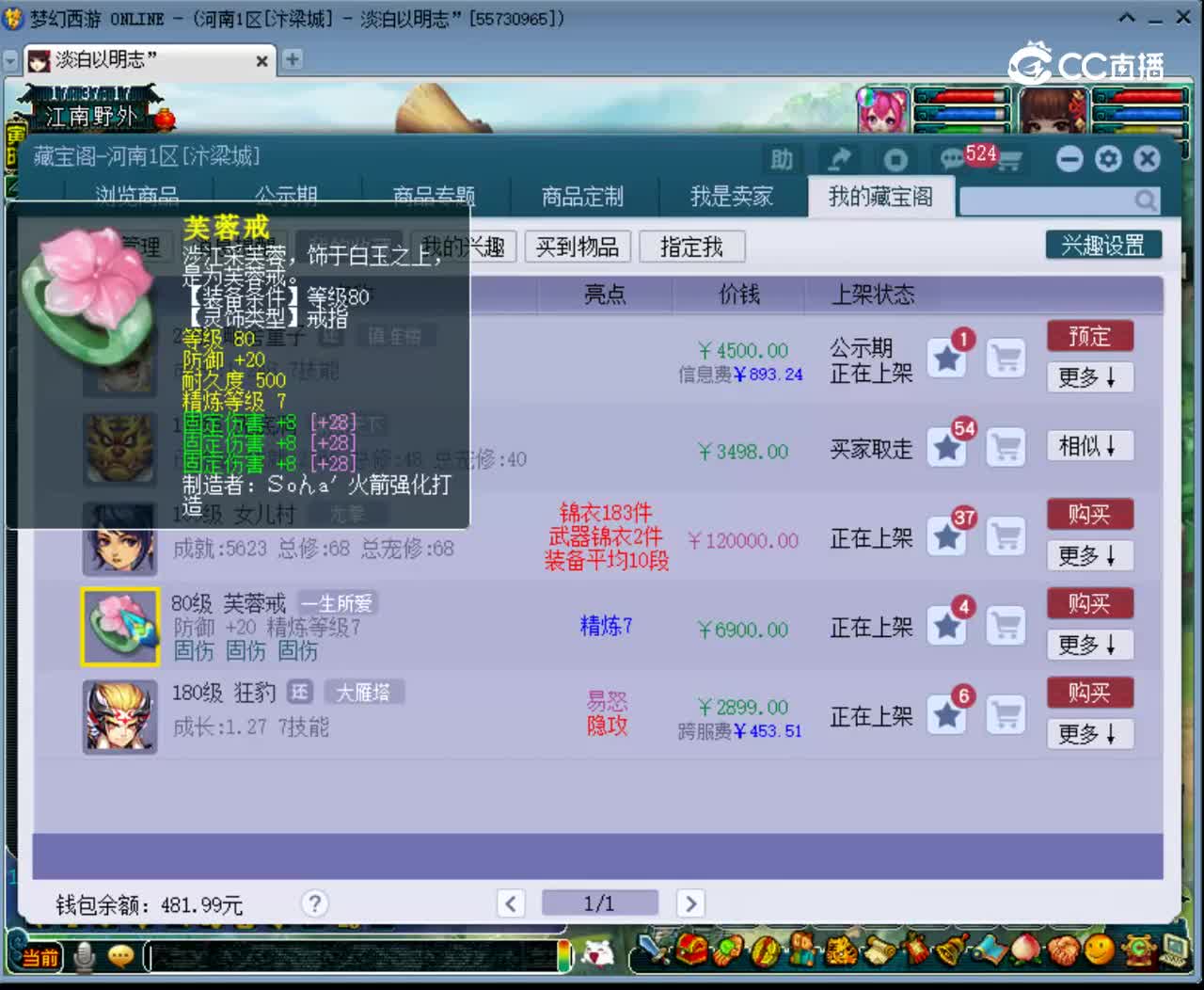Open a new tab with plus icon
Screen dimensions: 1204x990
tap(293, 59)
